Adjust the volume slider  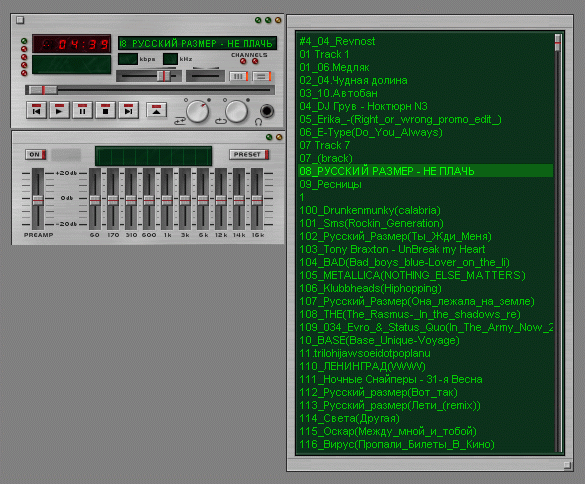(x=149, y=76)
